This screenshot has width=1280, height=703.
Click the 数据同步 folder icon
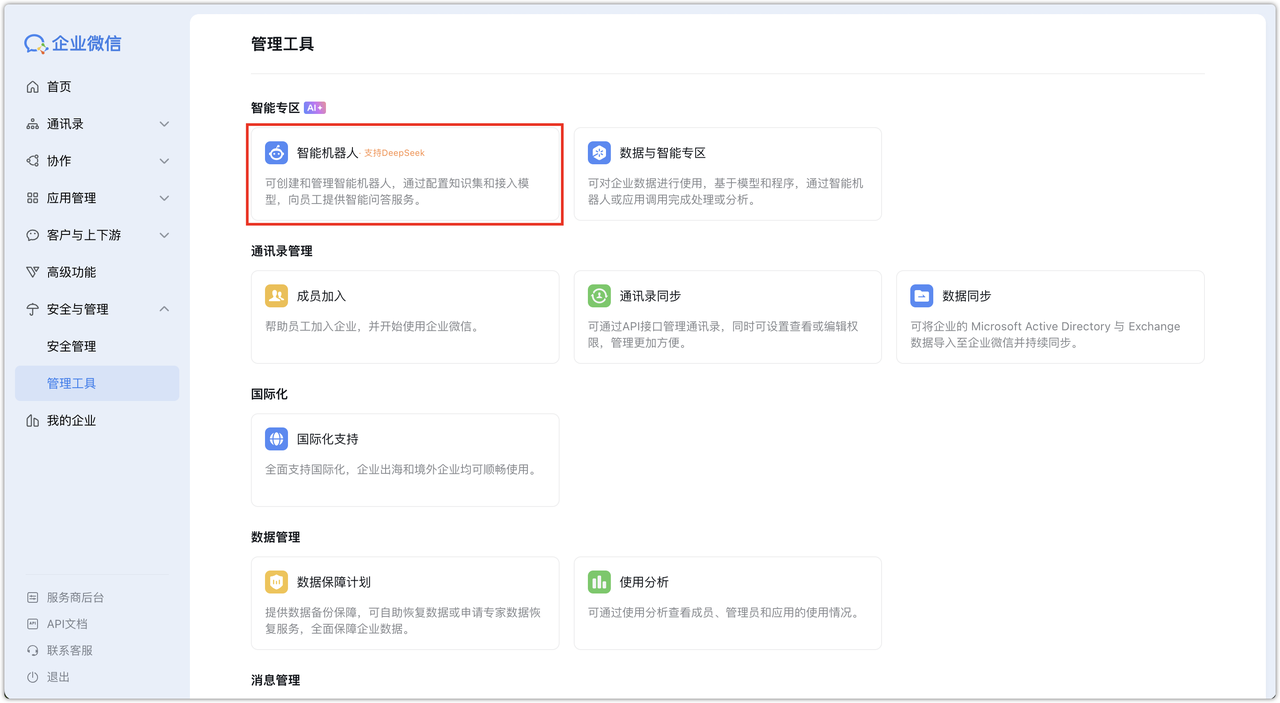coord(920,295)
